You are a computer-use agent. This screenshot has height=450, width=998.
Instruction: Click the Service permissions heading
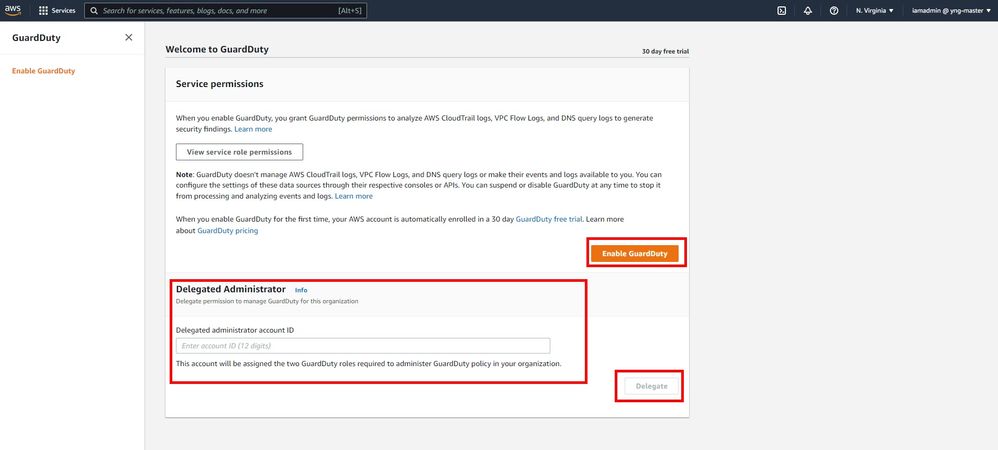click(x=220, y=84)
